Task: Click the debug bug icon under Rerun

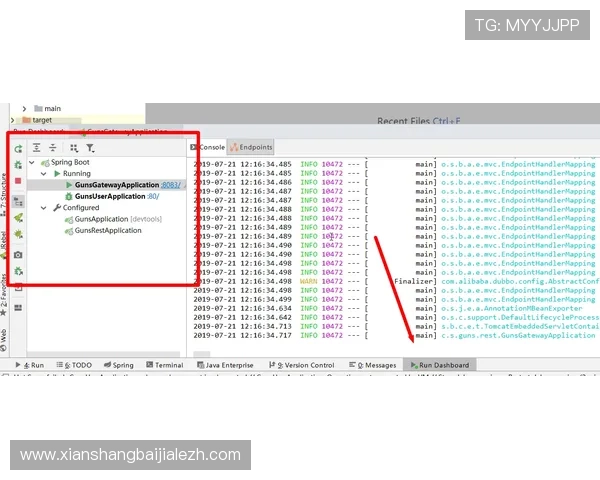Action: coord(18,164)
